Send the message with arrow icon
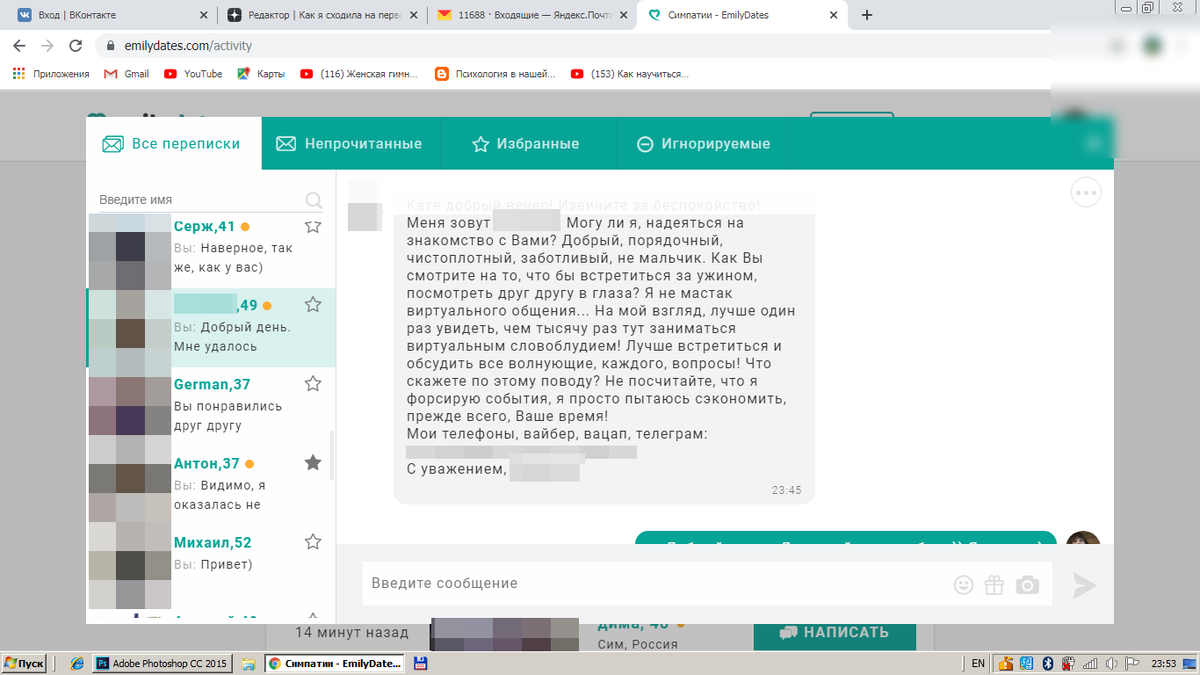Image resolution: width=1200 pixels, height=675 pixels. coord(1084,585)
